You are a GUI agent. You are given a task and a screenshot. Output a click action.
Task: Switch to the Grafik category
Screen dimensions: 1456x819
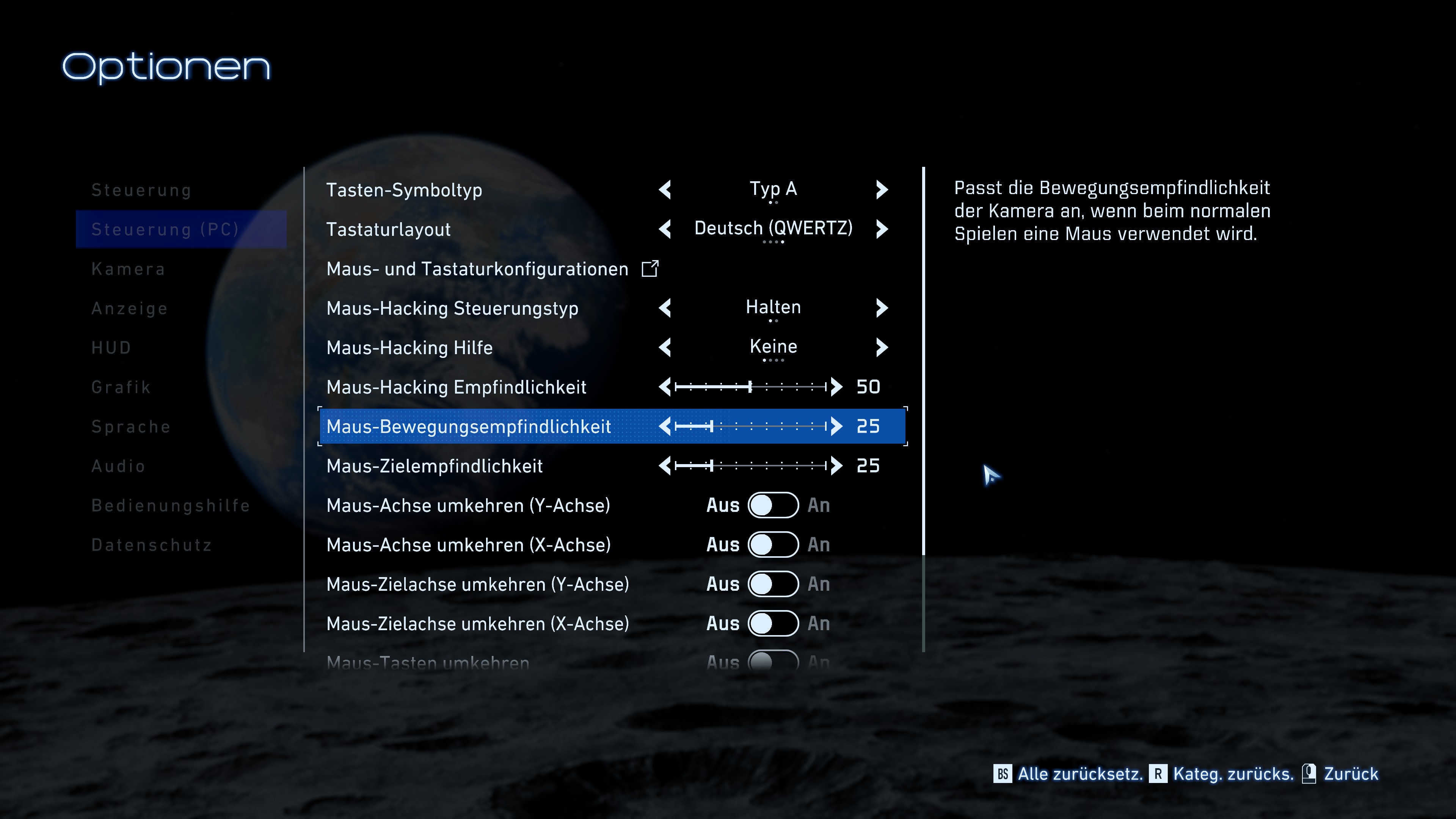coord(121,387)
